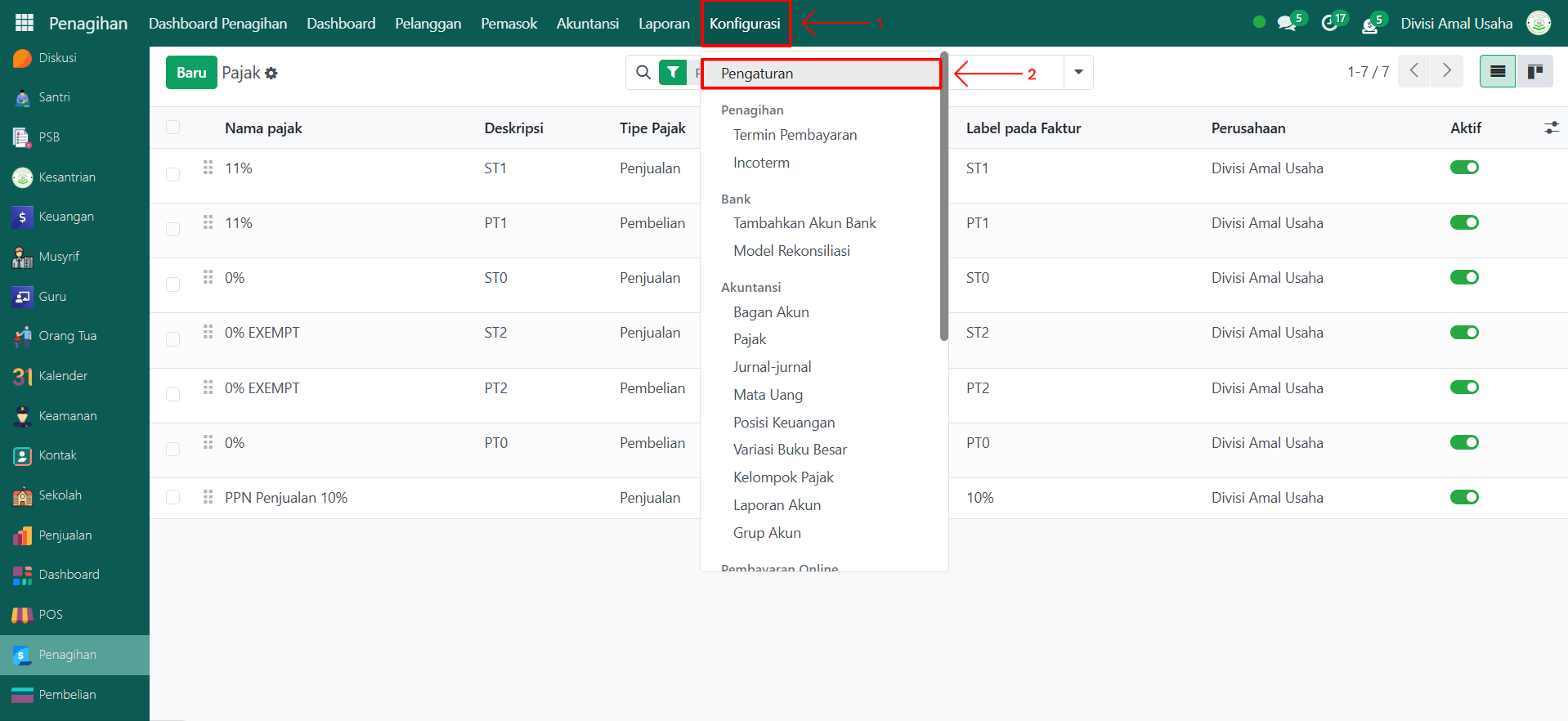Toggle Aktif switch for ST1 tax row
Screen dimensions: 1568x721
(1463, 168)
